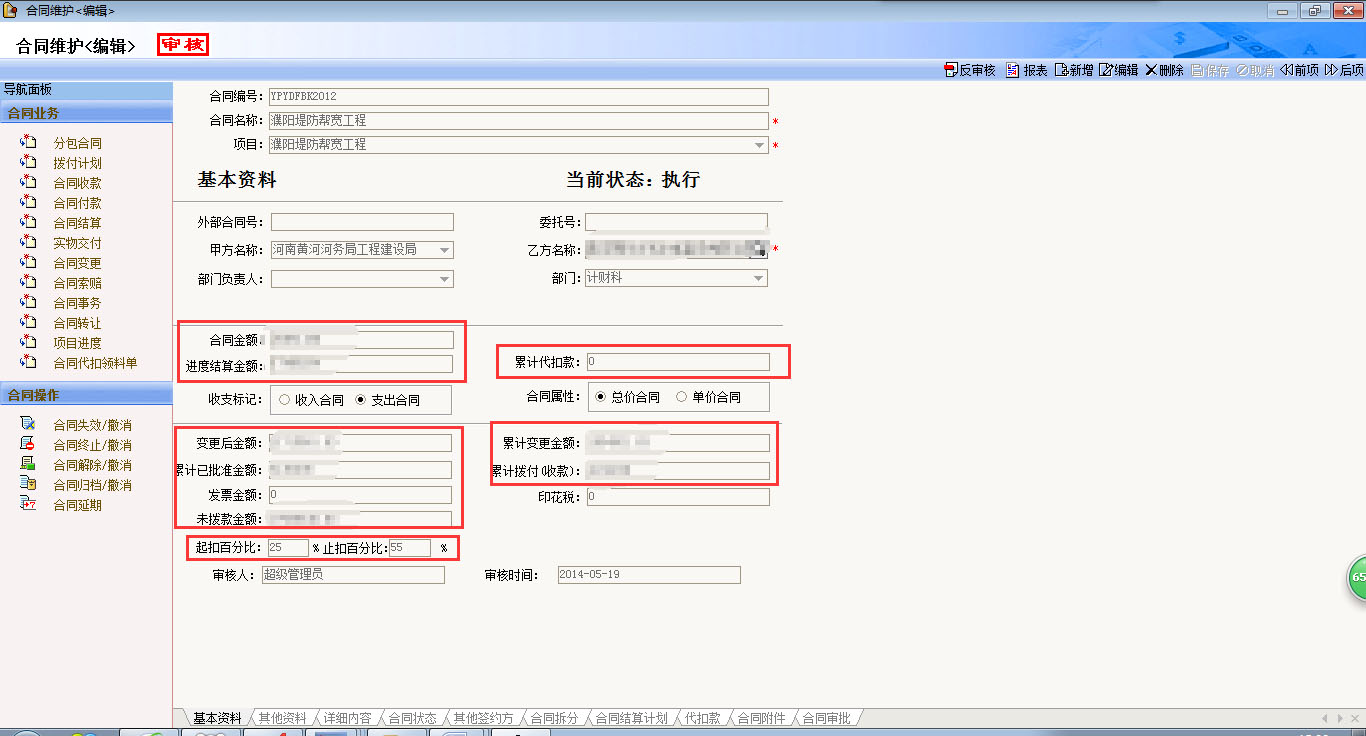
Task: Open 合同付款 link in sidebar
Action: coord(77,203)
